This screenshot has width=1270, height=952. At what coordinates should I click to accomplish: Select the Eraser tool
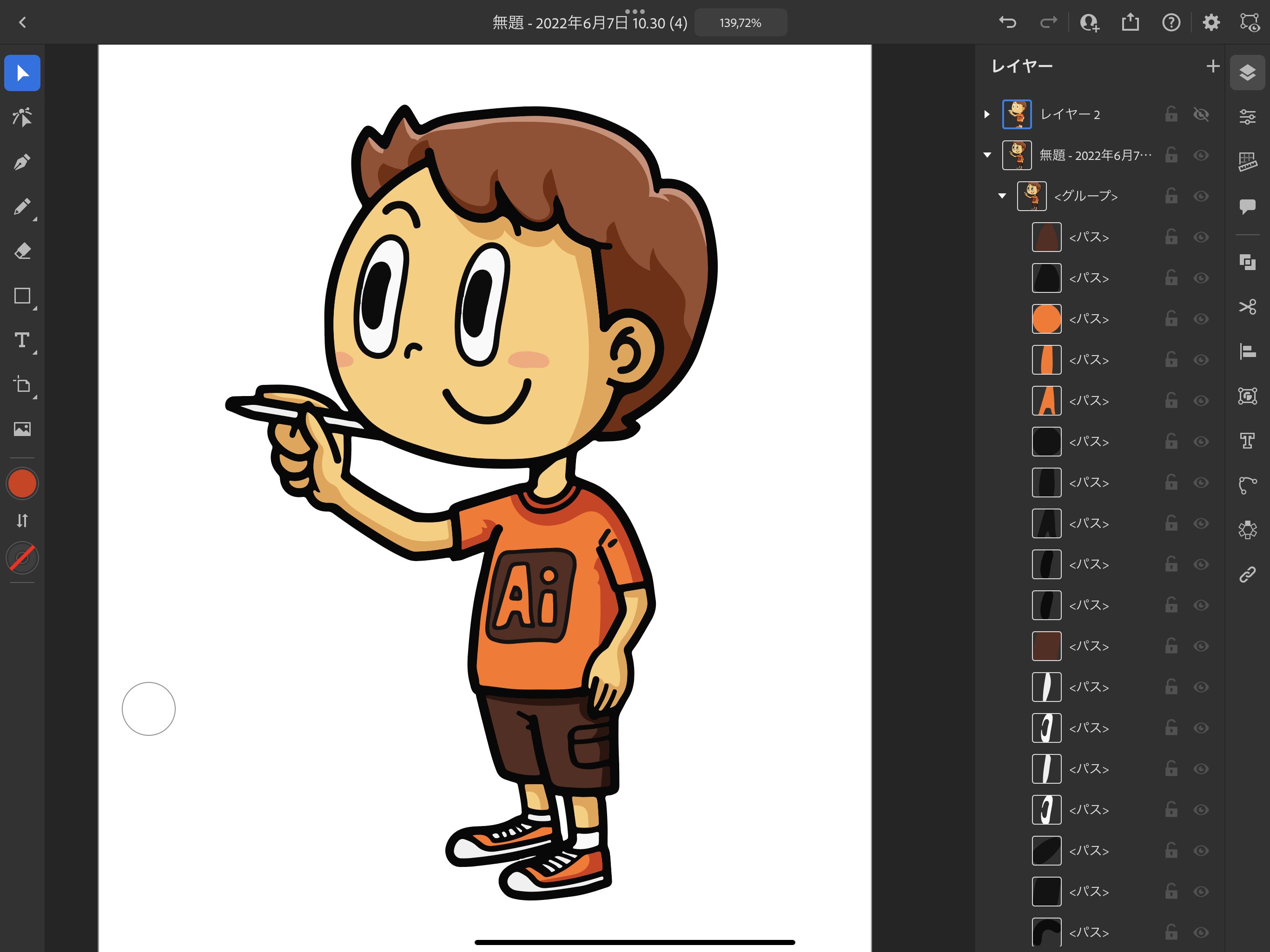[x=22, y=251]
